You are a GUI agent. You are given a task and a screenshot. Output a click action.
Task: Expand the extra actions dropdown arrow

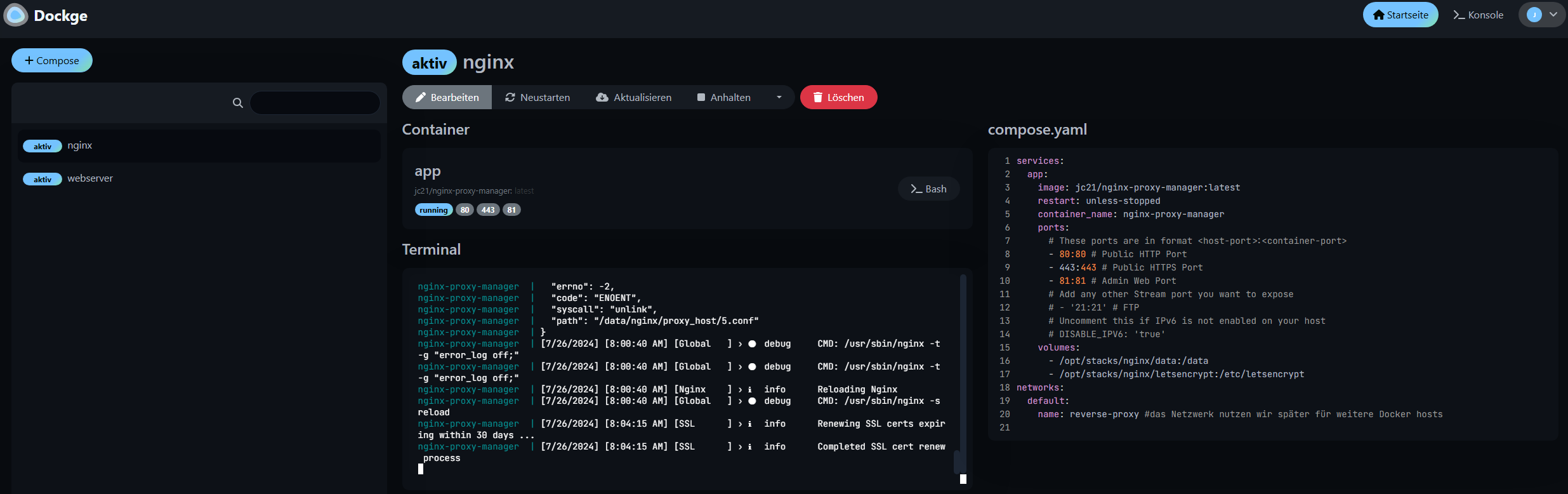779,97
